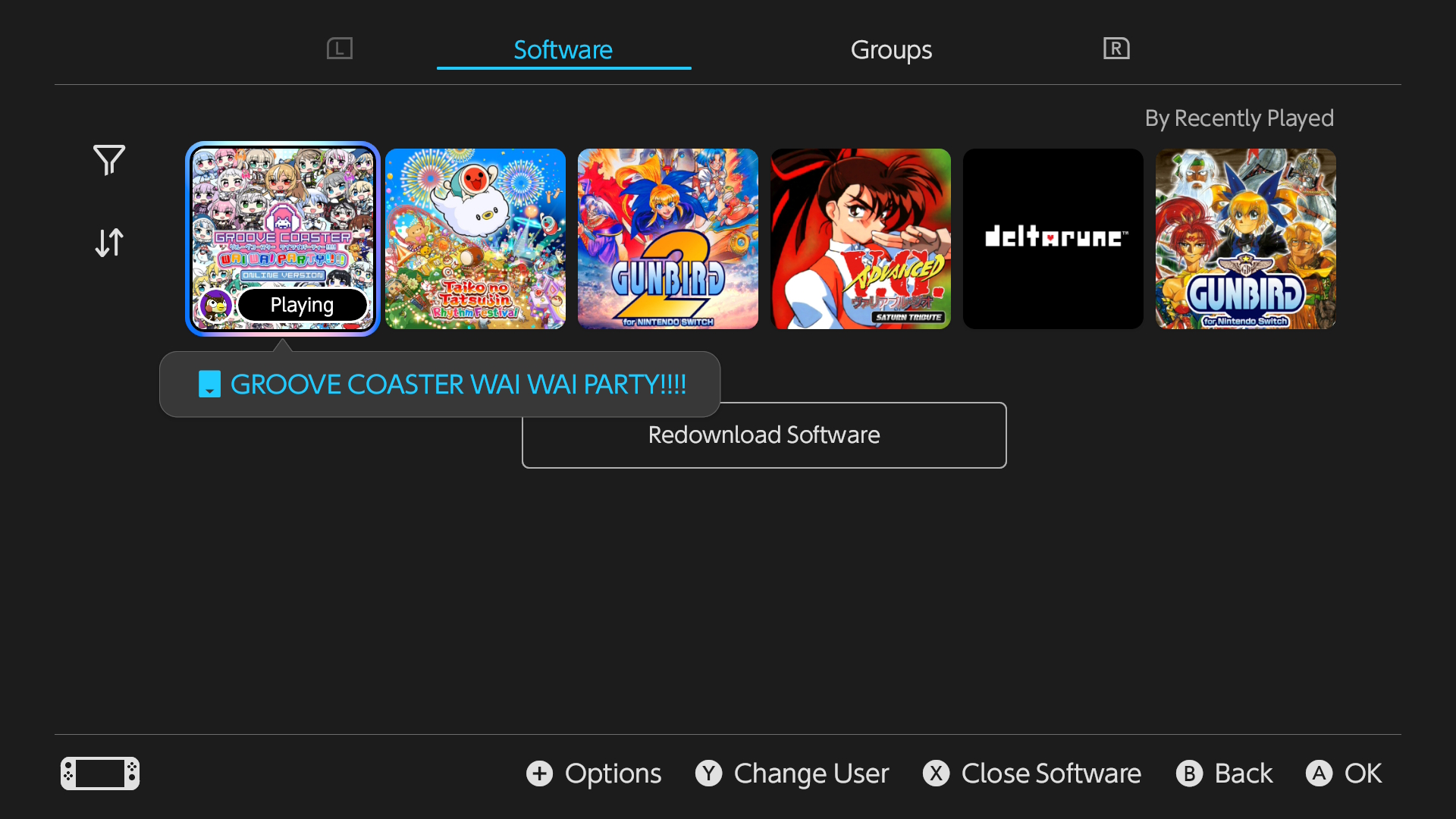This screenshot has width=1456, height=819.
Task: Open the sort order arrows icon
Action: pyautogui.click(x=109, y=243)
